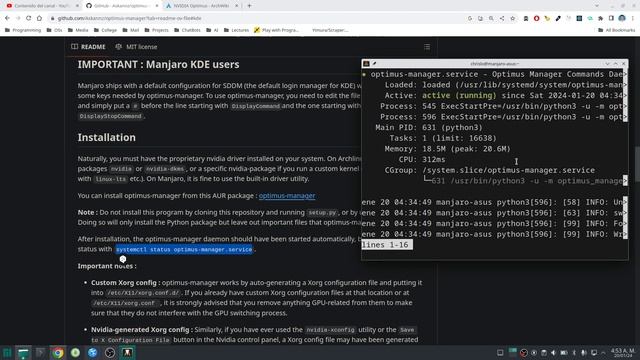Go back to the previous page
Image resolution: width=640 pixels, height=360 pixels.
(7, 18)
